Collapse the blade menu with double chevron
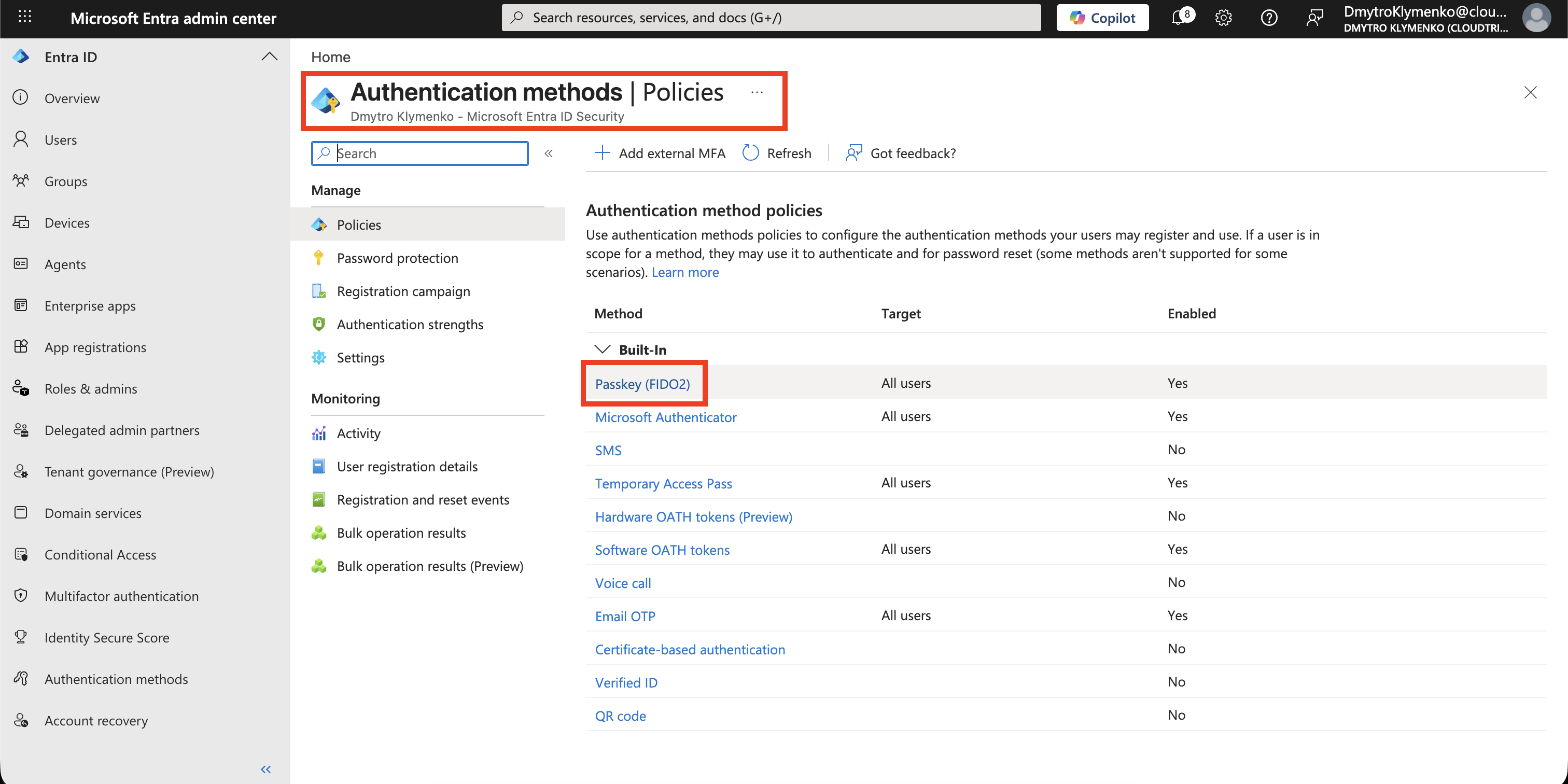The width and height of the screenshot is (1568, 784). (549, 153)
